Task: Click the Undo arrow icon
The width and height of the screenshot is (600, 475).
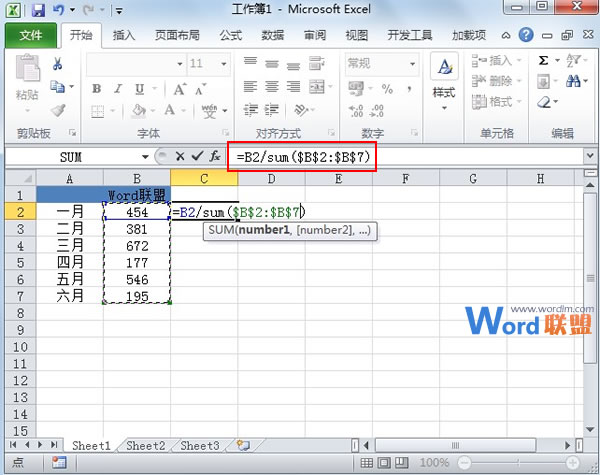Action: pos(59,10)
